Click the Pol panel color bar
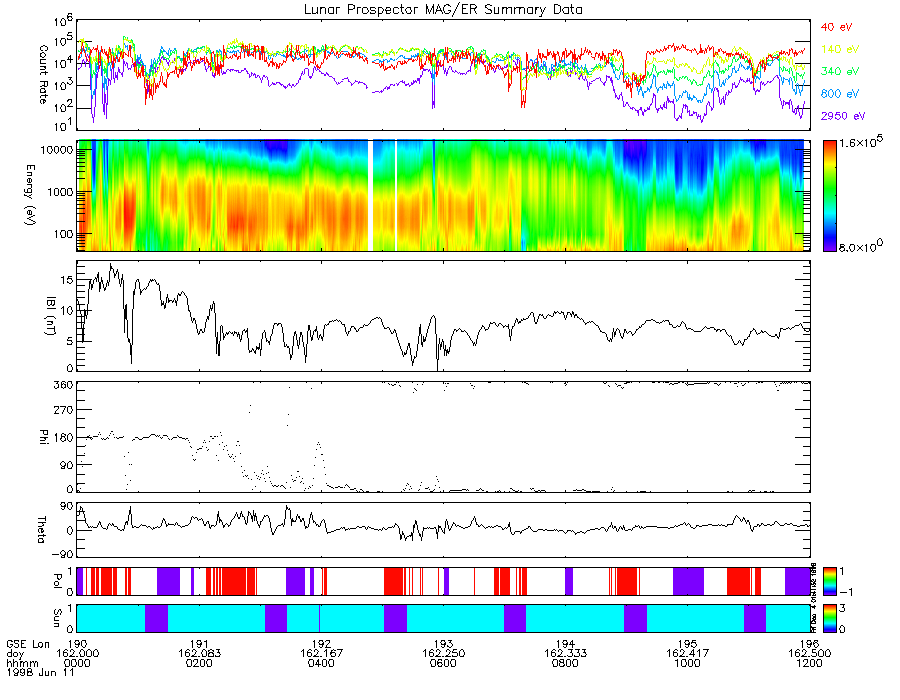Viewport: 900px width, 700px height. [830, 581]
